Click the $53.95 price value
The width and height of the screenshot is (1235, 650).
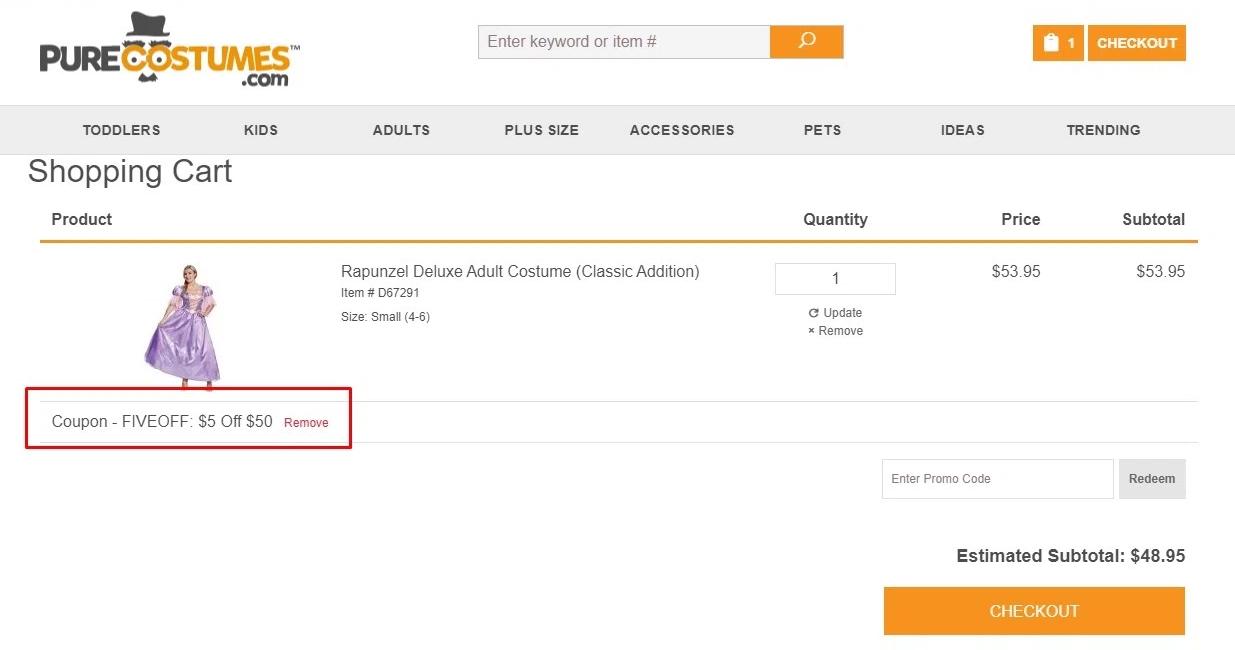(x=1016, y=271)
